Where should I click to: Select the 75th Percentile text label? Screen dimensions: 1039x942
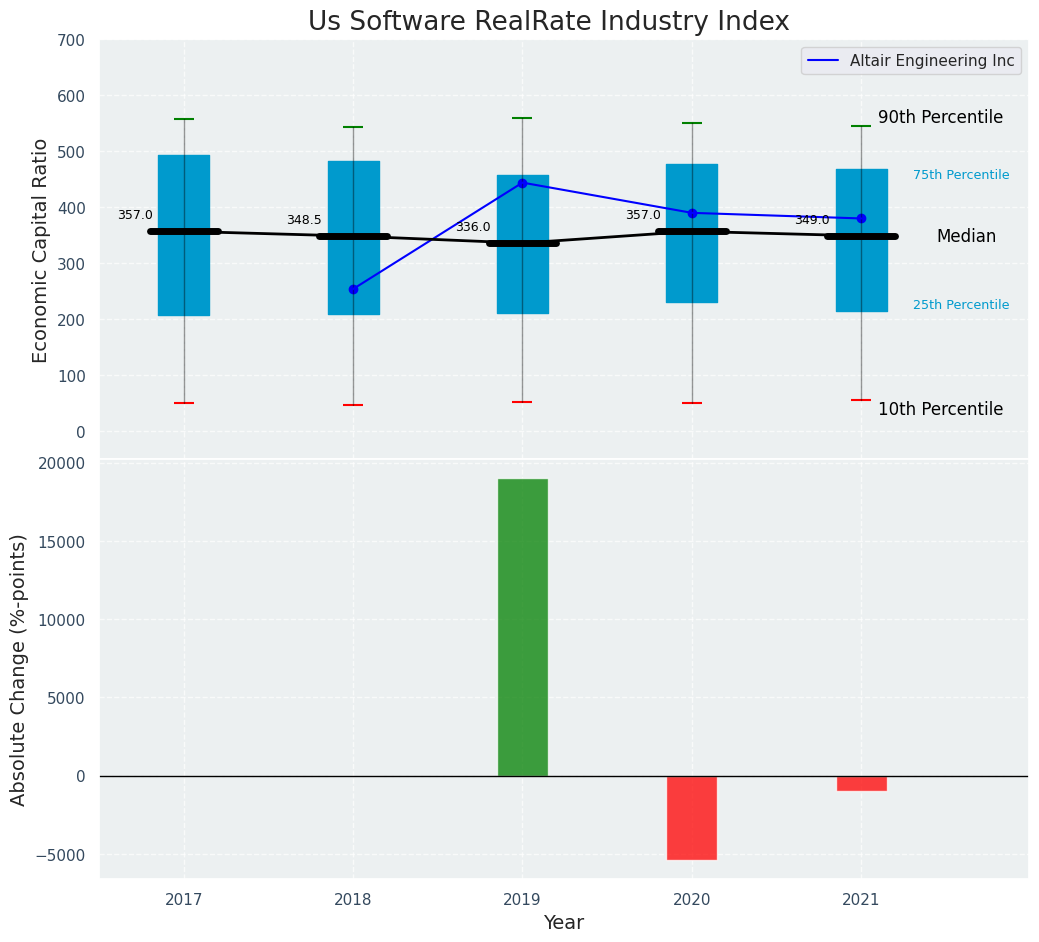[x=960, y=175]
